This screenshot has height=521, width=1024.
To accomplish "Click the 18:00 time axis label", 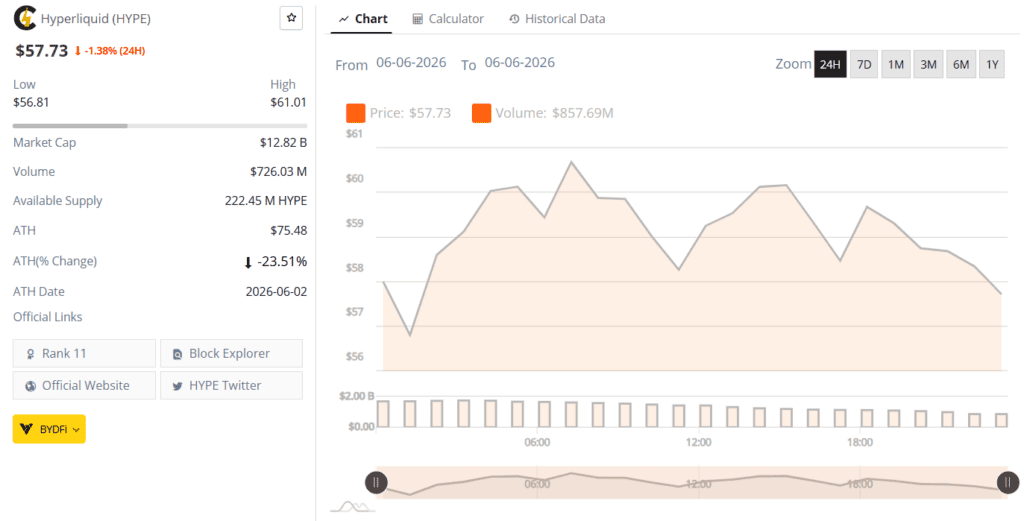I will tap(859, 443).
